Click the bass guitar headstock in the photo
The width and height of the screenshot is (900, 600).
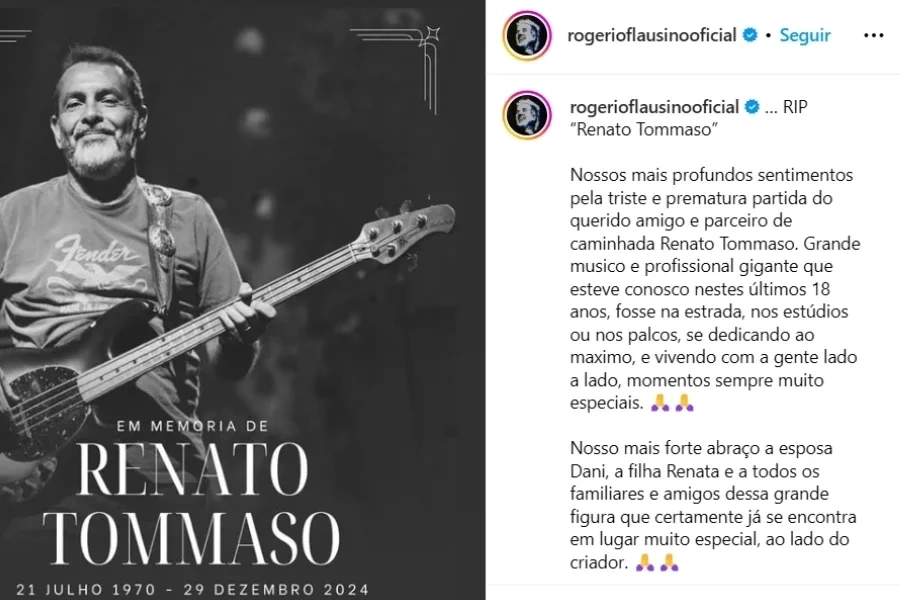pos(406,231)
